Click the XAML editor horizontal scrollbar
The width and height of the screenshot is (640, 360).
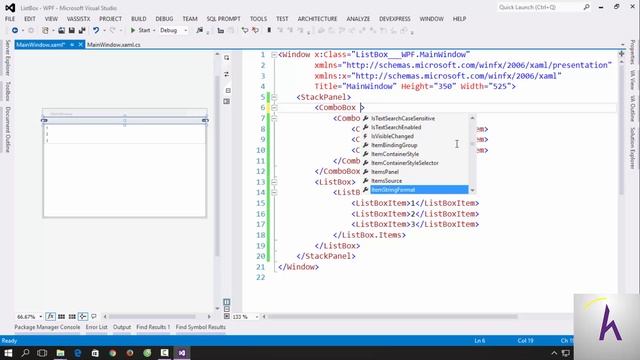393,316
